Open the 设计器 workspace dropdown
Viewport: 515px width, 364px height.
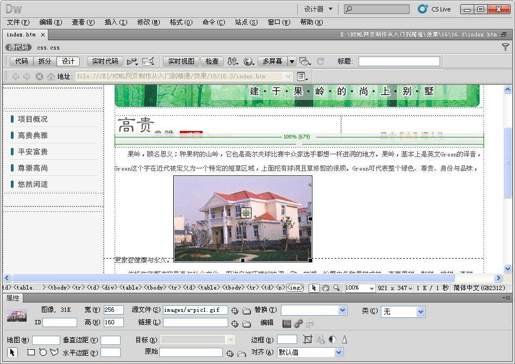pos(318,9)
